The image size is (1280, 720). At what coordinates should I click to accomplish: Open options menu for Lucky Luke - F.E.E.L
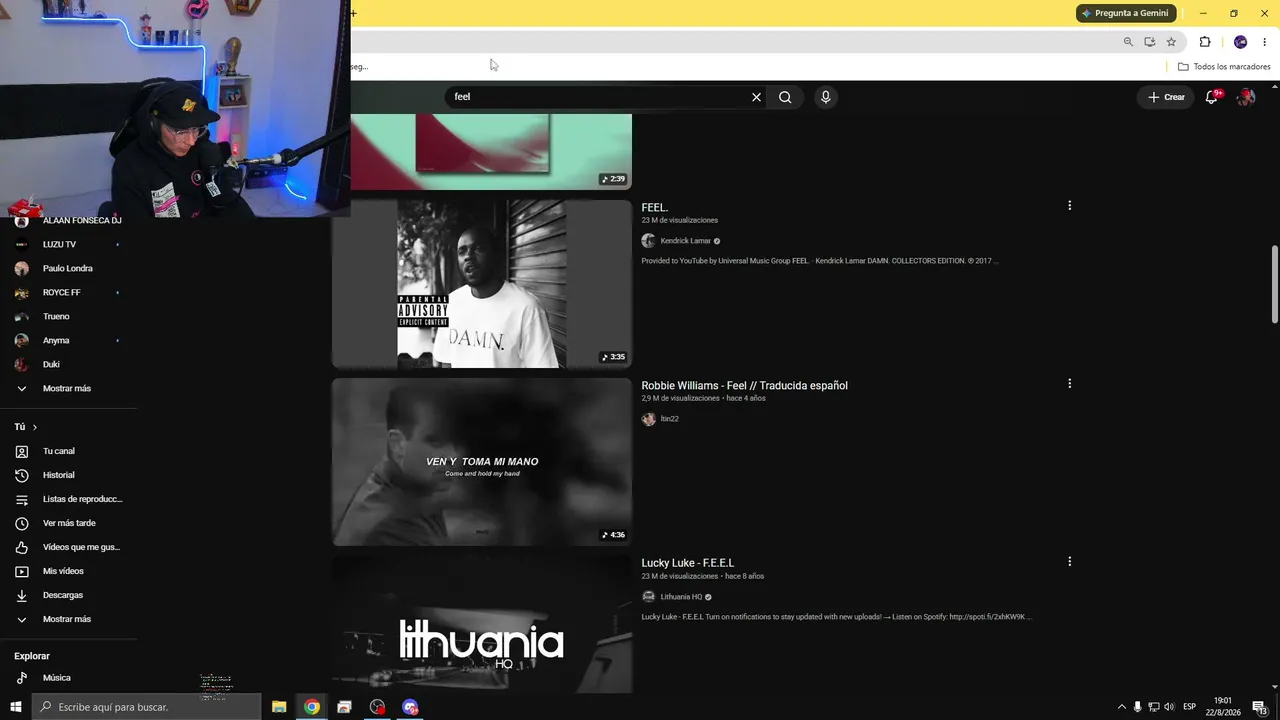1069,562
